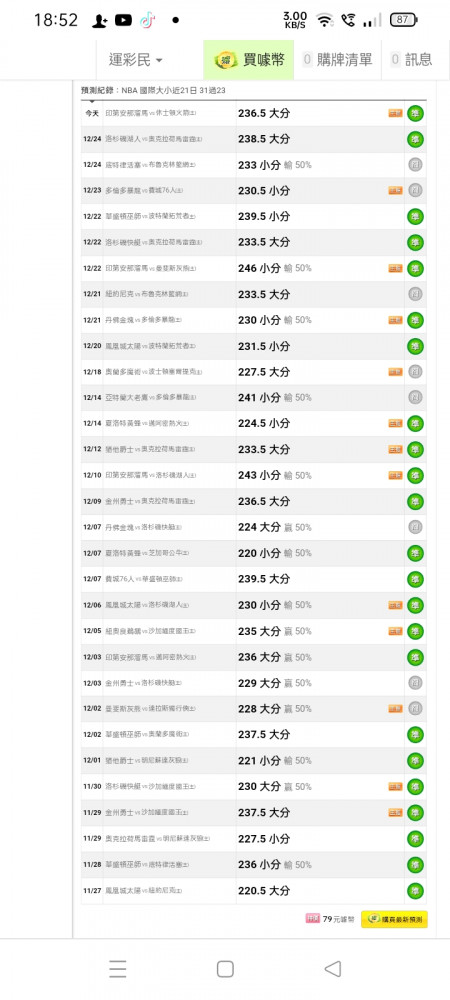
Task: Tap the Android back button
Action: (333, 969)
